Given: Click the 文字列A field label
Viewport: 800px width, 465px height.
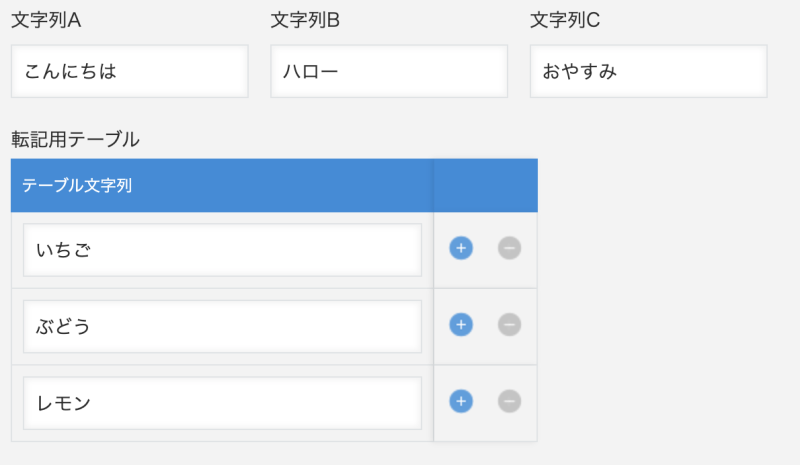Looking at the screenshot, I should (x=46, y=20).
